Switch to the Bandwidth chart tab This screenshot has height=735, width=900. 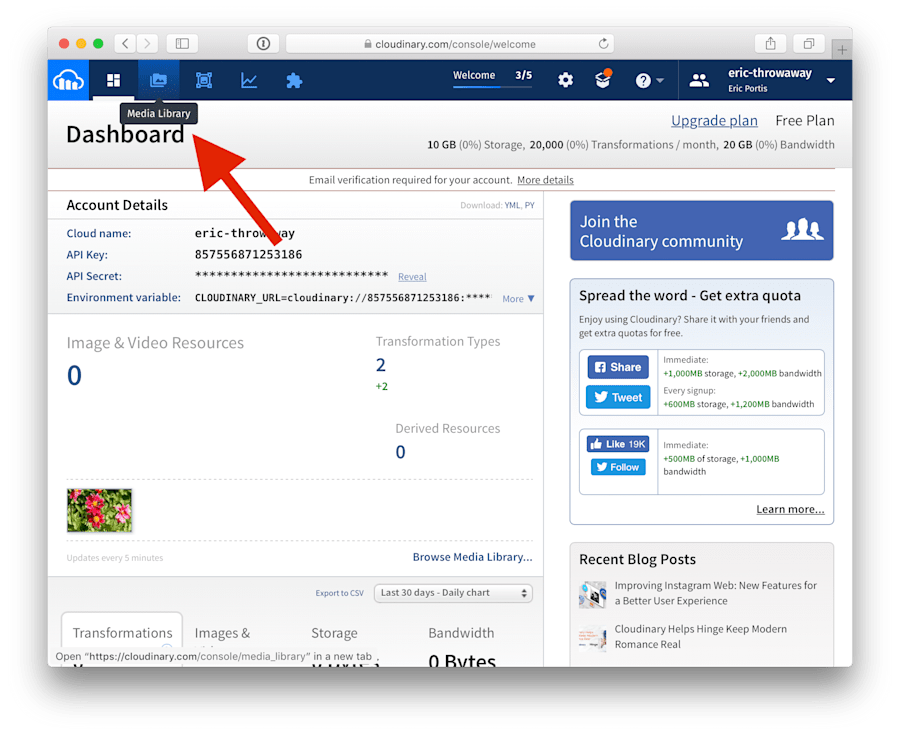[x=461, y=633]
